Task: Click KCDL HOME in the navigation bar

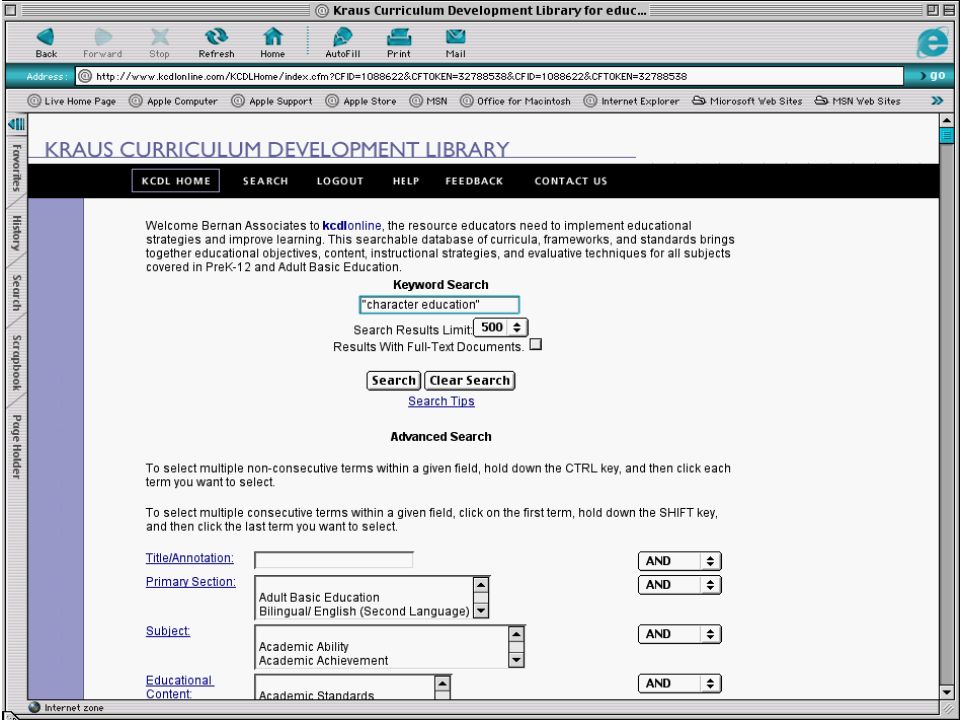Action: pos(176,181)
